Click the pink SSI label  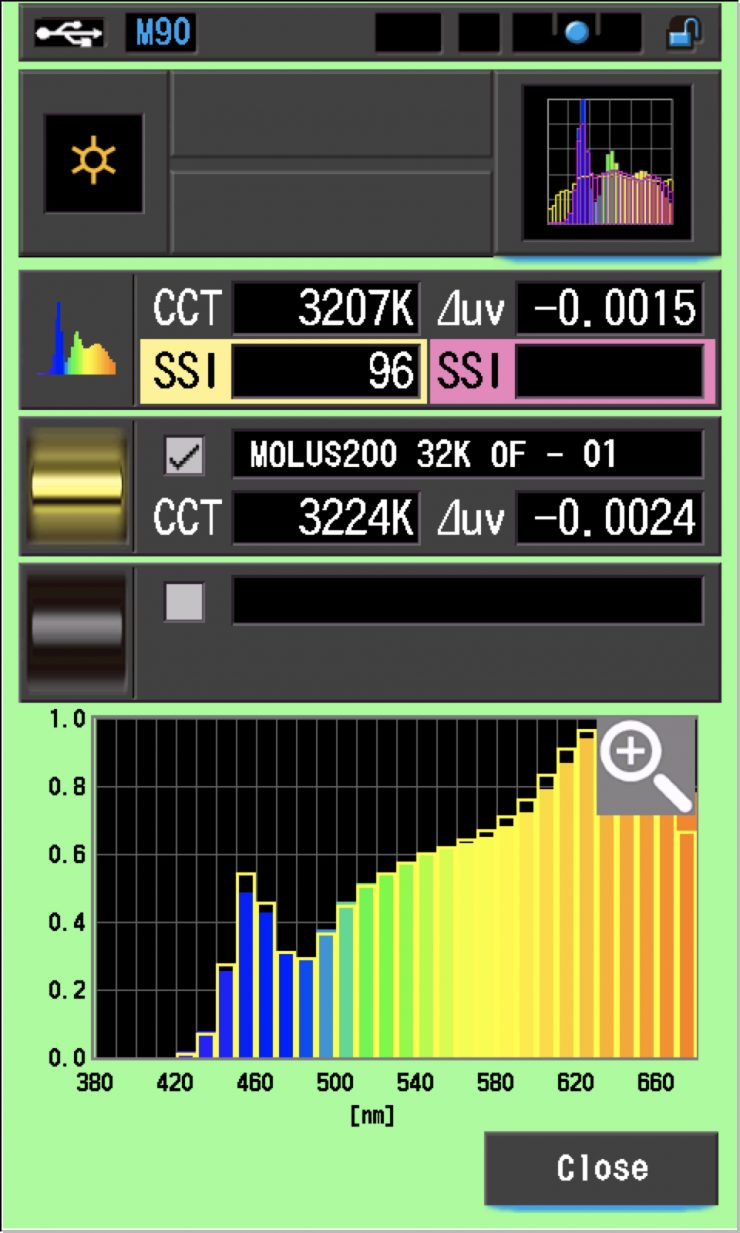[470, 371]
